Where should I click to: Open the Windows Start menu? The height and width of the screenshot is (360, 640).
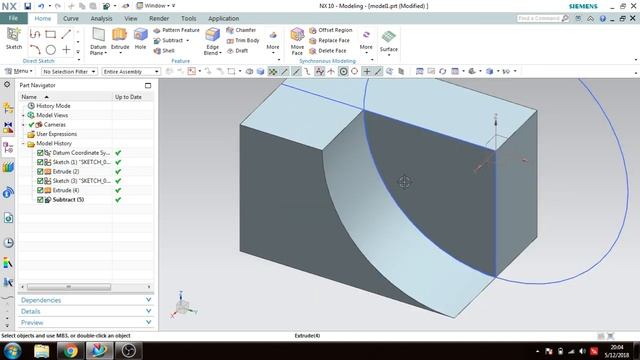13,351
